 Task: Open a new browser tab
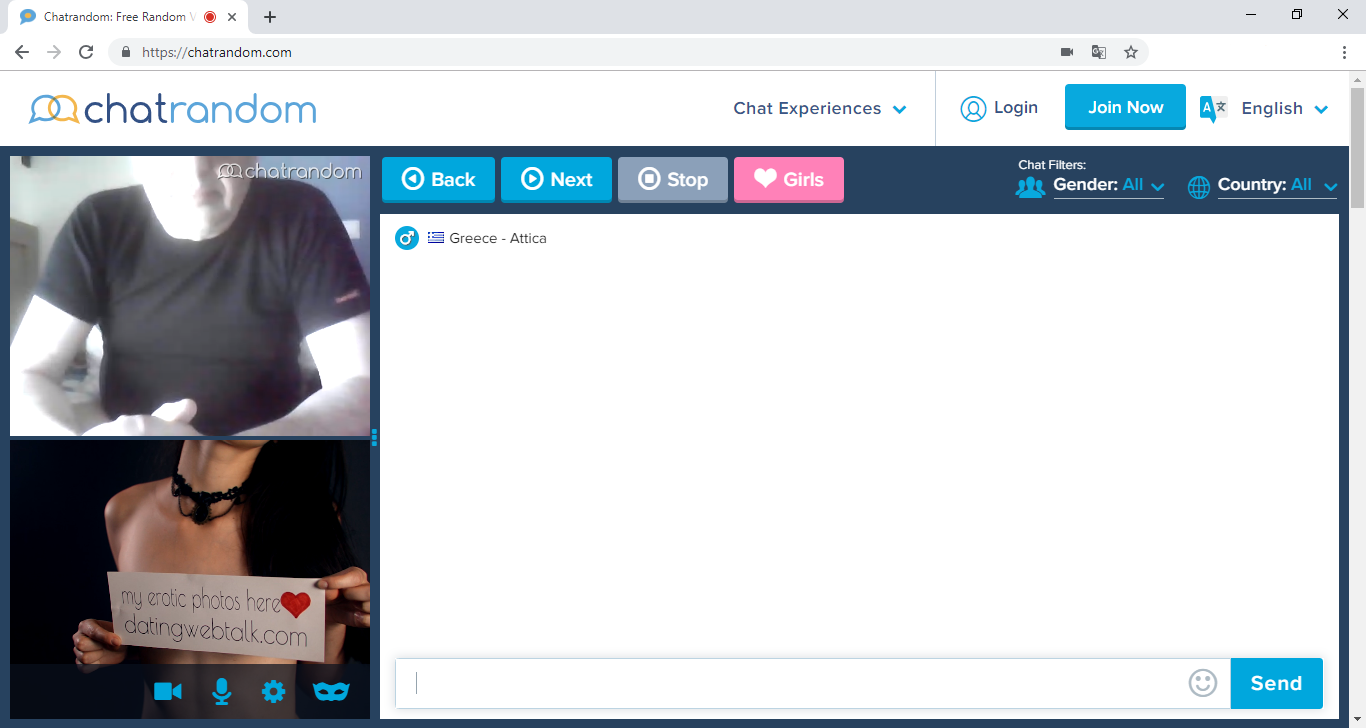point(270,17)
